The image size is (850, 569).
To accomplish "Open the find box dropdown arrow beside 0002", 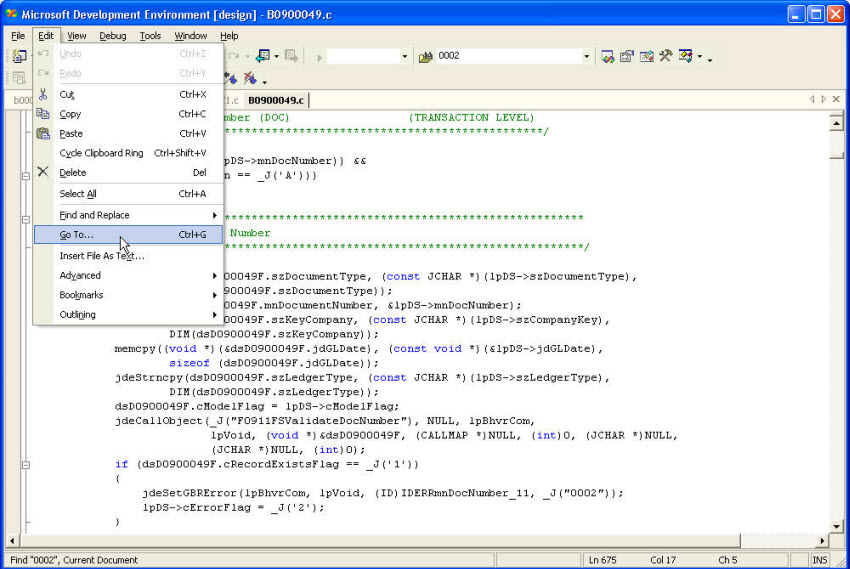I will pyautogui.click(x=586, y=56).
